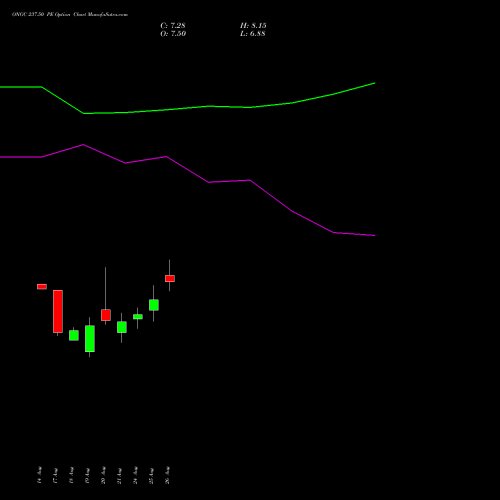This screenshot has width=500, height=500.
Task: Click the 21 Aug date axis label
Action: click(120, 475)
